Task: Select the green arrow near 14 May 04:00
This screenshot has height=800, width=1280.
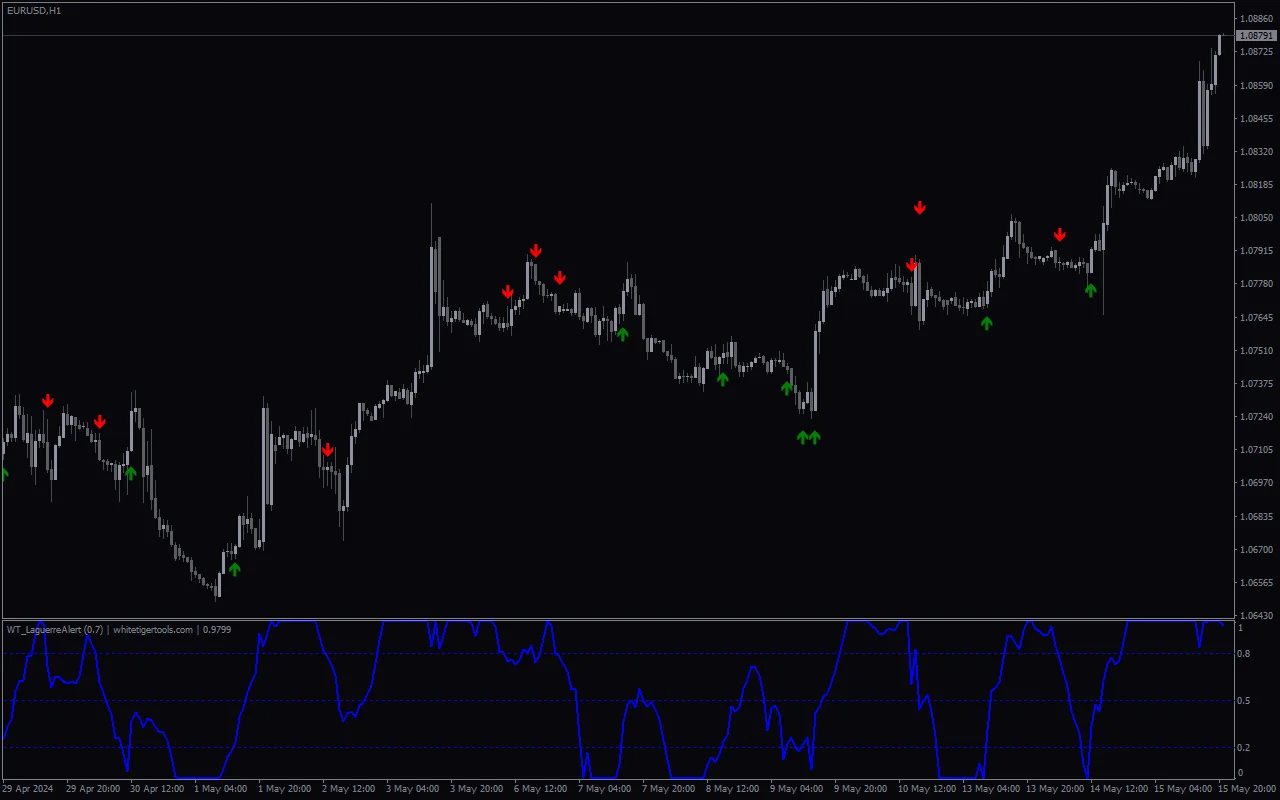Action: tap(1091, 290)
